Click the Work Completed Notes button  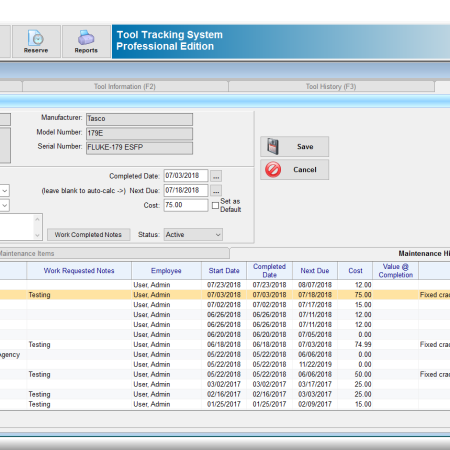click(x=88, y=235)
